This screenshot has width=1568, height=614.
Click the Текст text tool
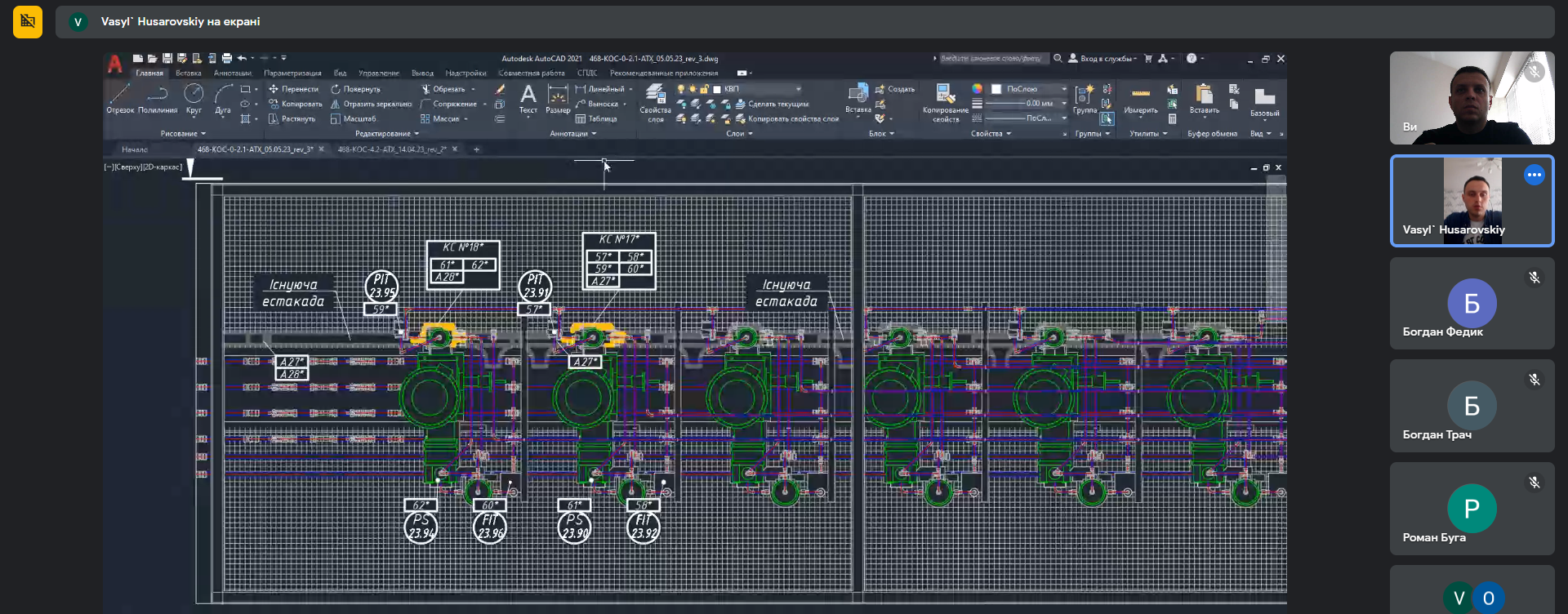tap(528, 100)
